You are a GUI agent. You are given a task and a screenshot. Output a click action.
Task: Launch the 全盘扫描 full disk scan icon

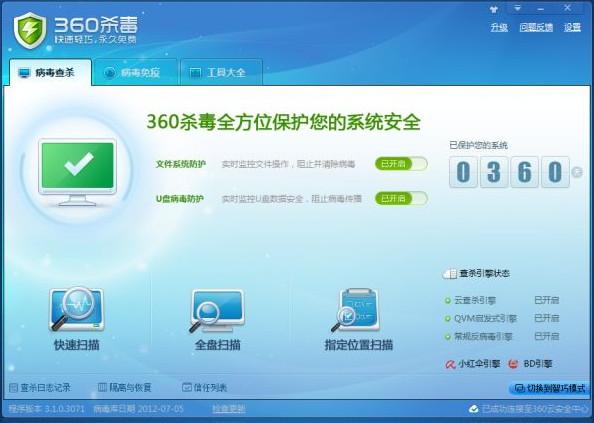(217, 311)
